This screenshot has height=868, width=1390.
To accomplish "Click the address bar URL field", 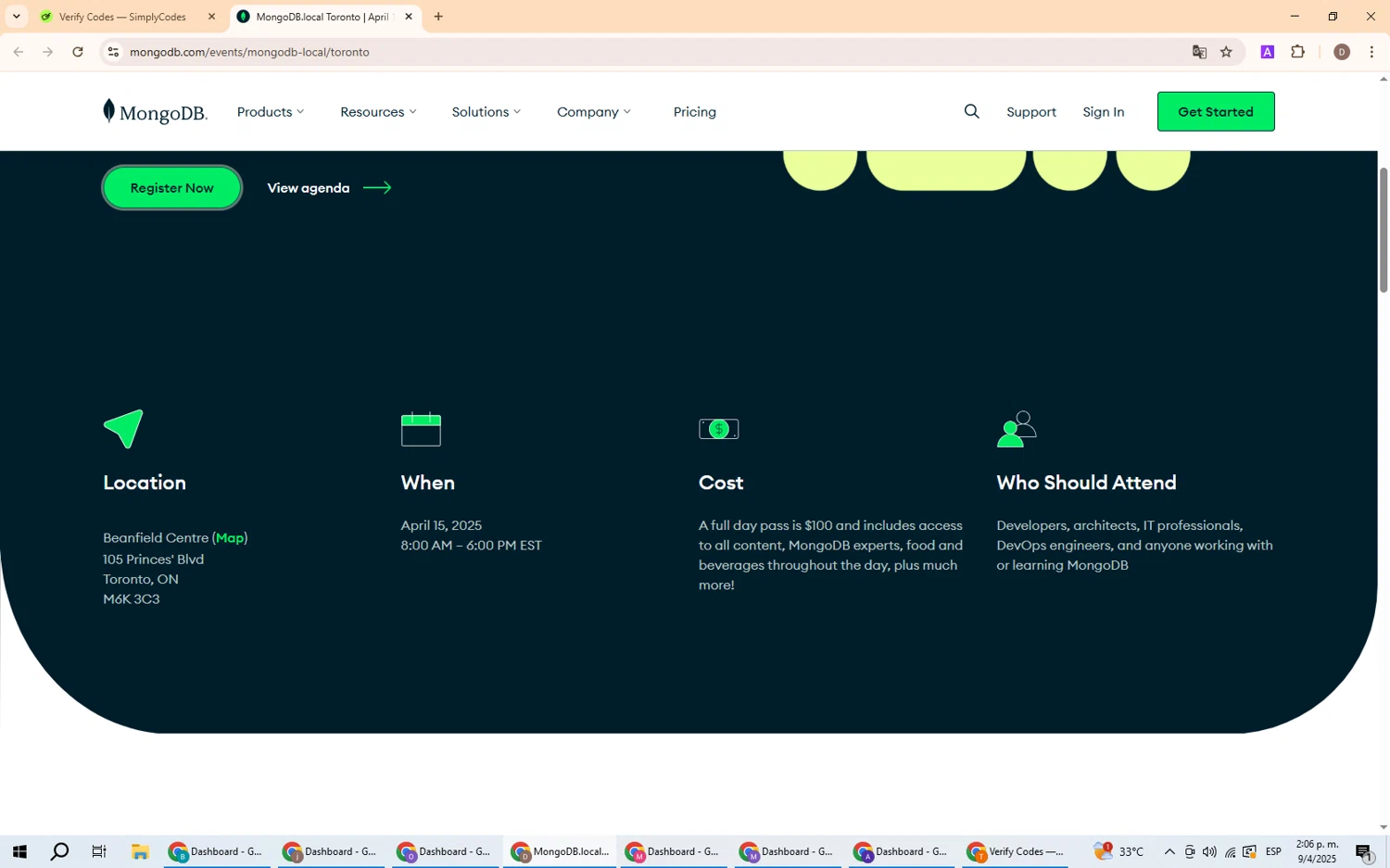I will point(649,52).
